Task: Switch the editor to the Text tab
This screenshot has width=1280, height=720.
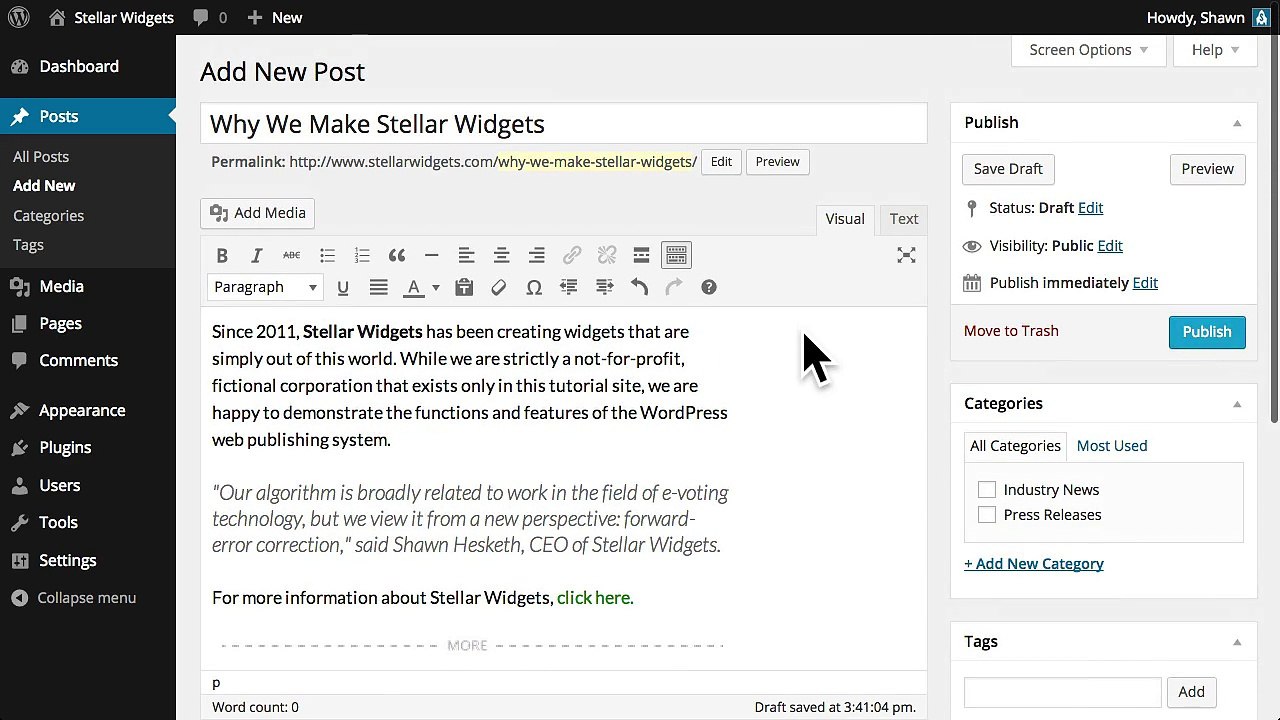Action: [x=904, y=219]
